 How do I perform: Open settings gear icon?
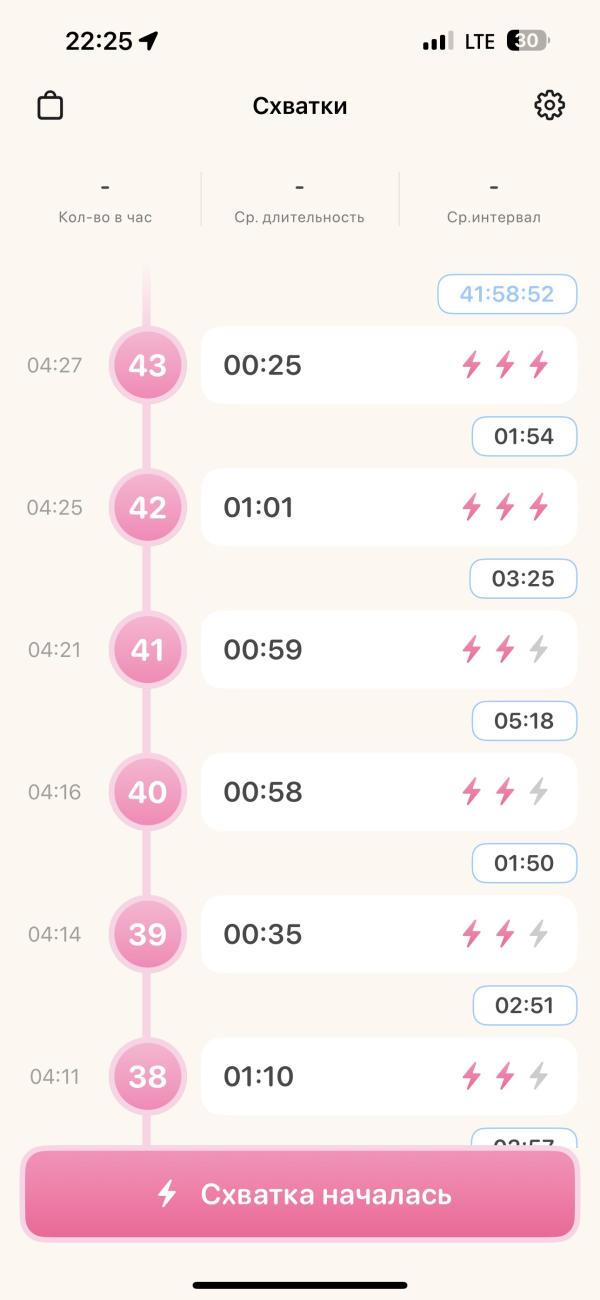click(549, 106)
